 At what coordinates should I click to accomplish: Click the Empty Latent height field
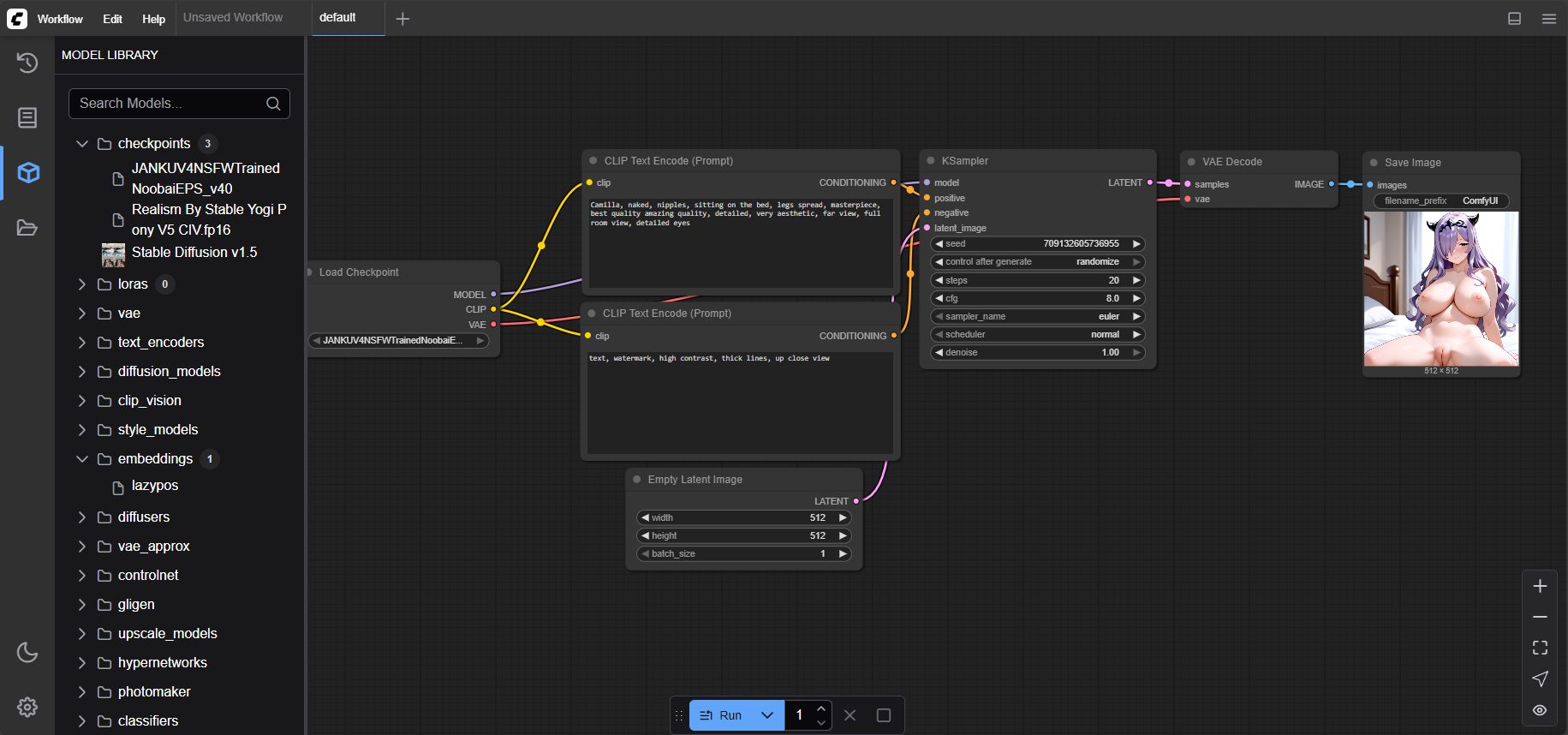coord(744,535)
